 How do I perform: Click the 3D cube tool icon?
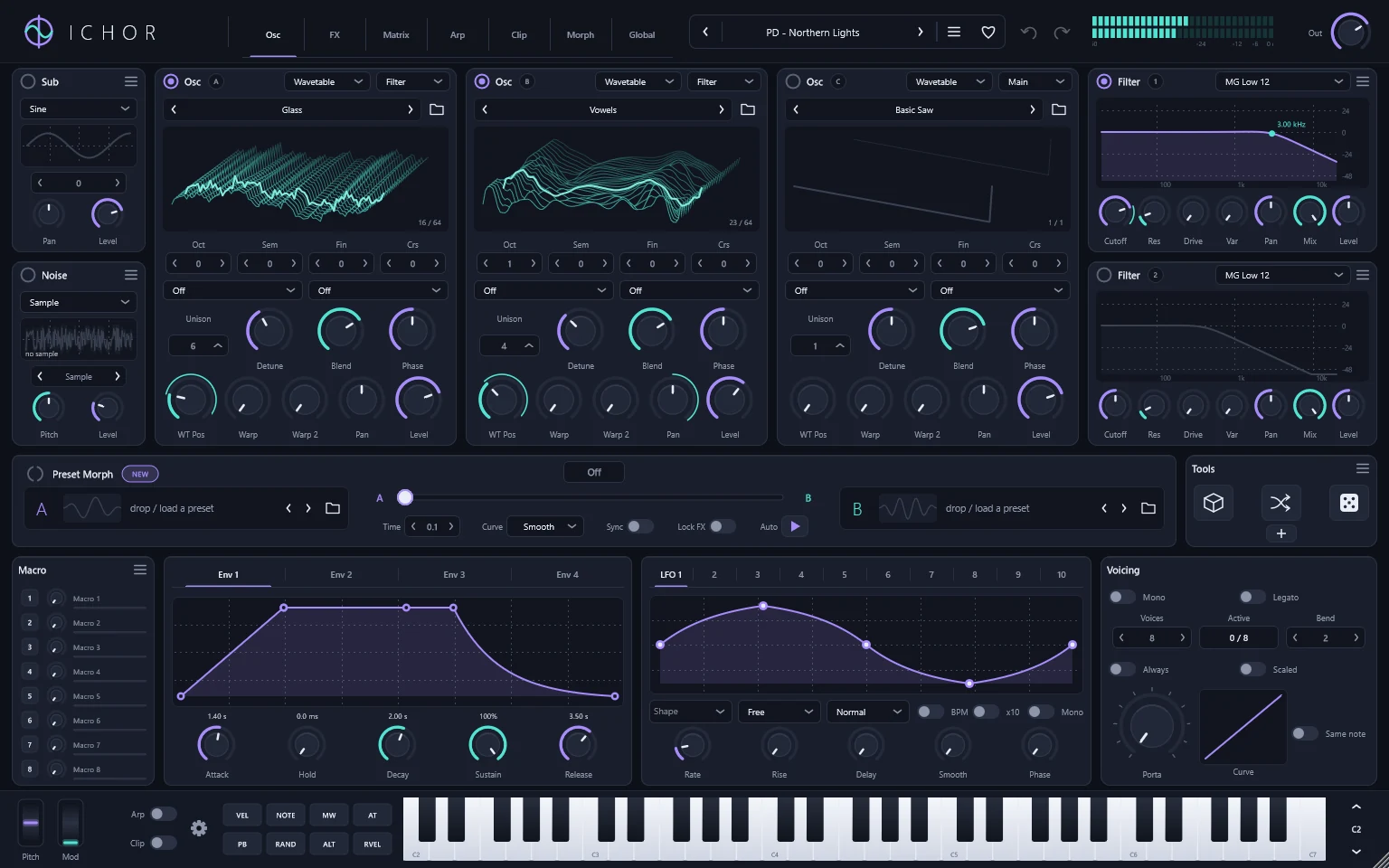click(1214, 503)
